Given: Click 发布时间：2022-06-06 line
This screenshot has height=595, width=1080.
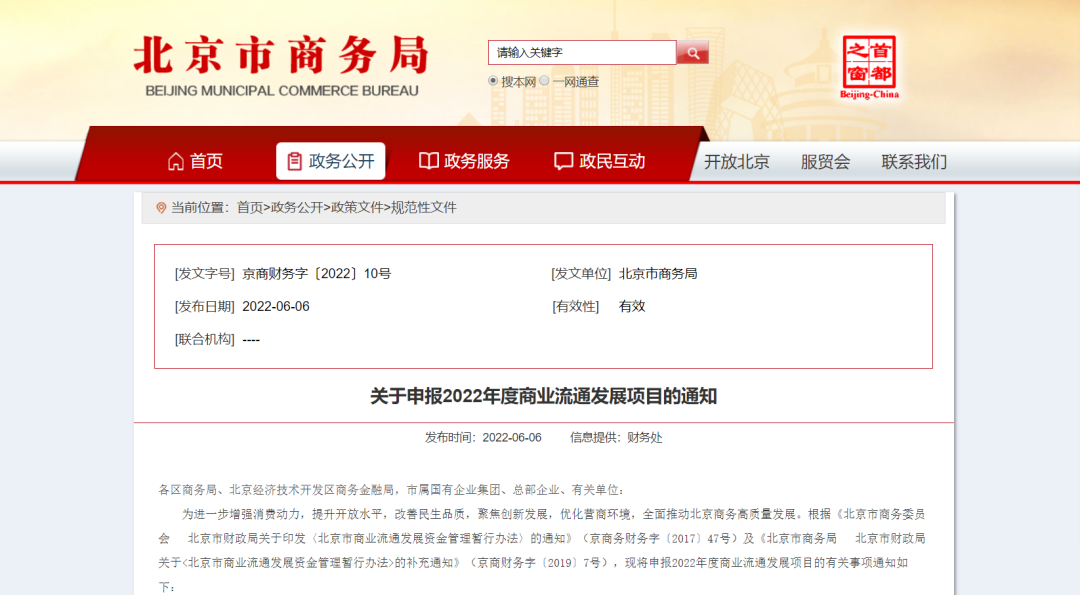Looking at the screenshot, I should click(483, 437).
